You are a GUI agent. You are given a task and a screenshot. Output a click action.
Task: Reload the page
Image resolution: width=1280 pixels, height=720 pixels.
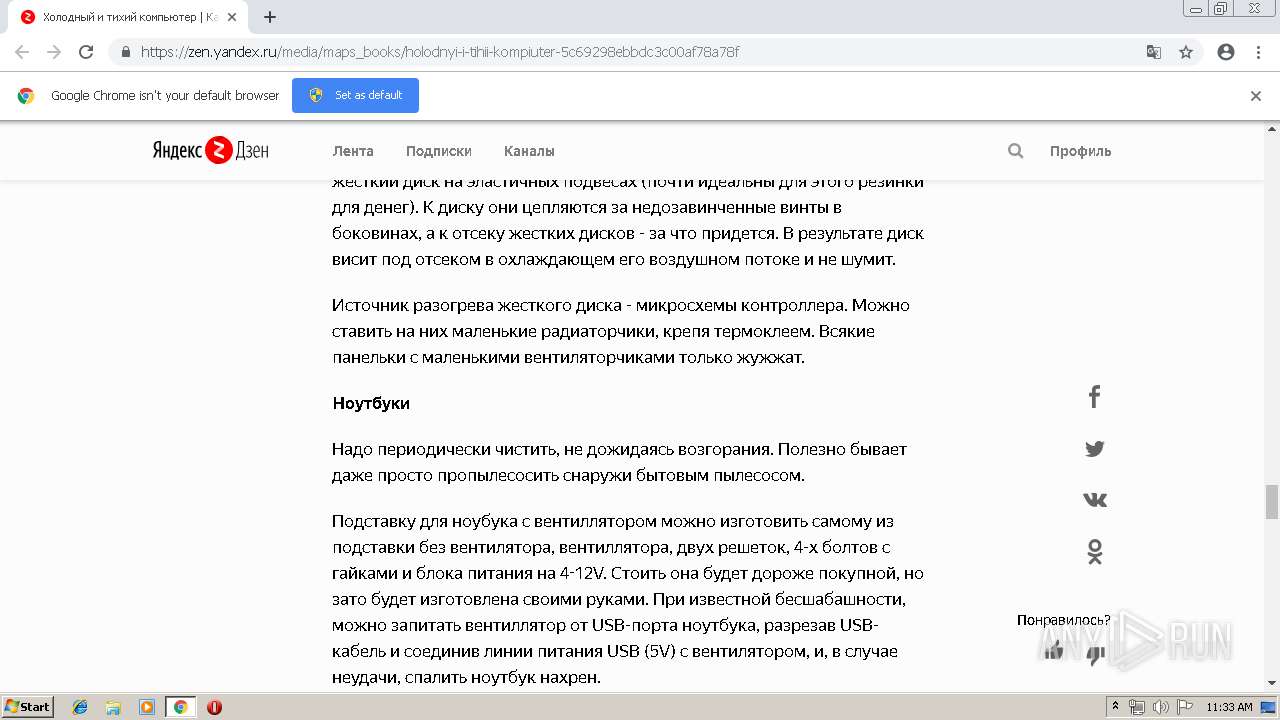86,52
